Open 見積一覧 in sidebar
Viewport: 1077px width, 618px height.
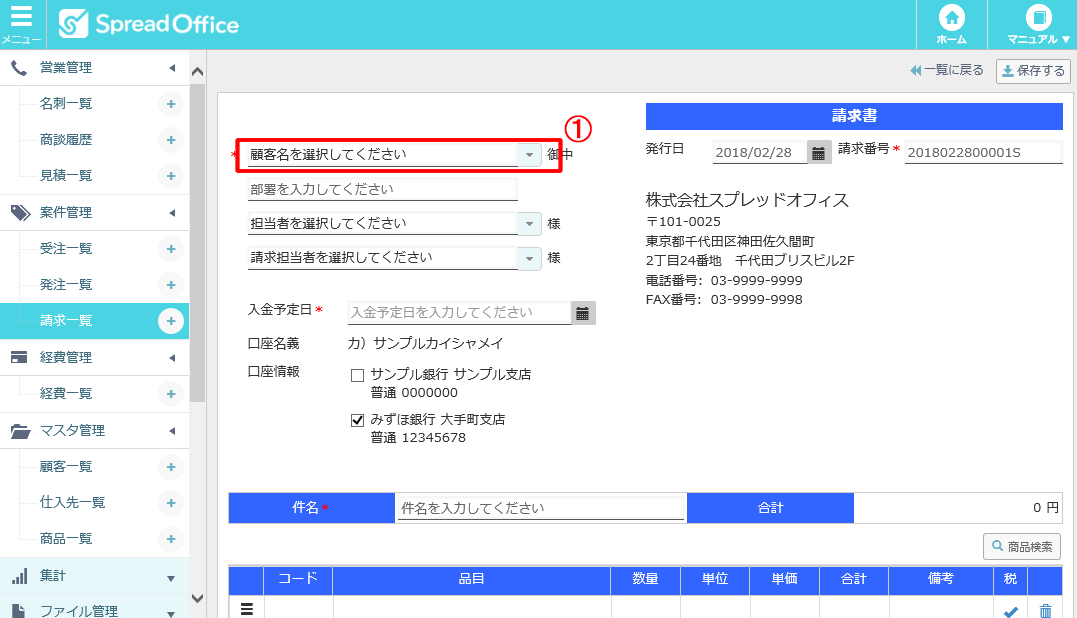(66, 175)
